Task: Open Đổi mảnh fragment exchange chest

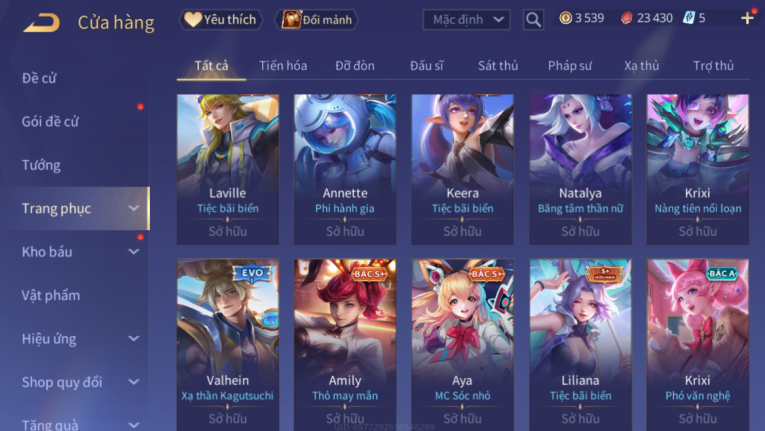Action: coord(316,20)
